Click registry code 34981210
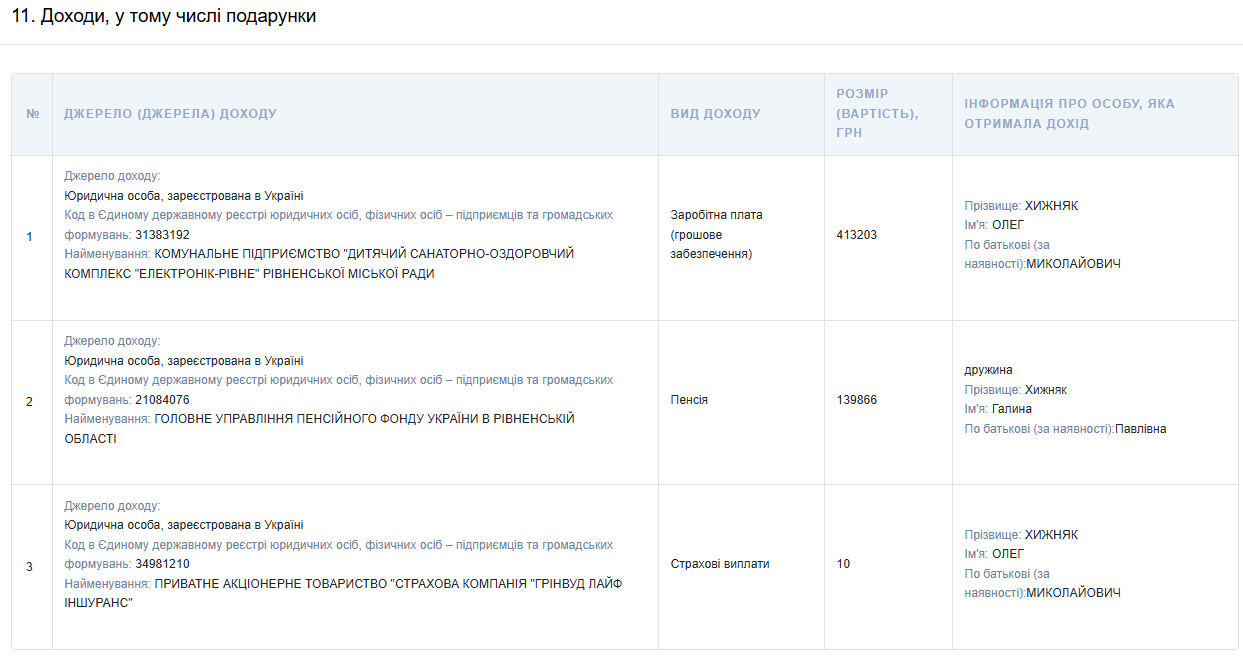 (162, 564)
